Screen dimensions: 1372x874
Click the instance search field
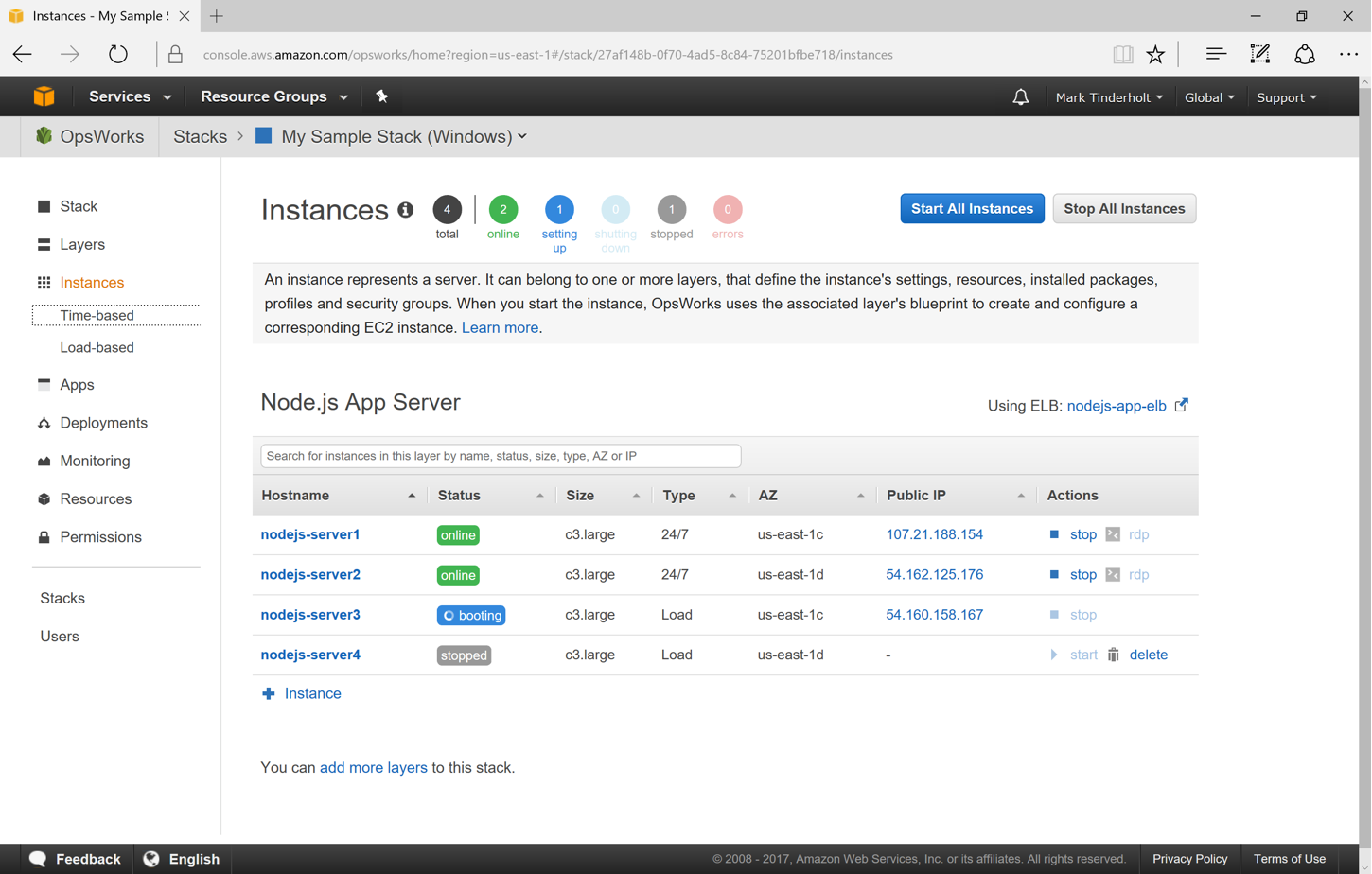[501, 456]
